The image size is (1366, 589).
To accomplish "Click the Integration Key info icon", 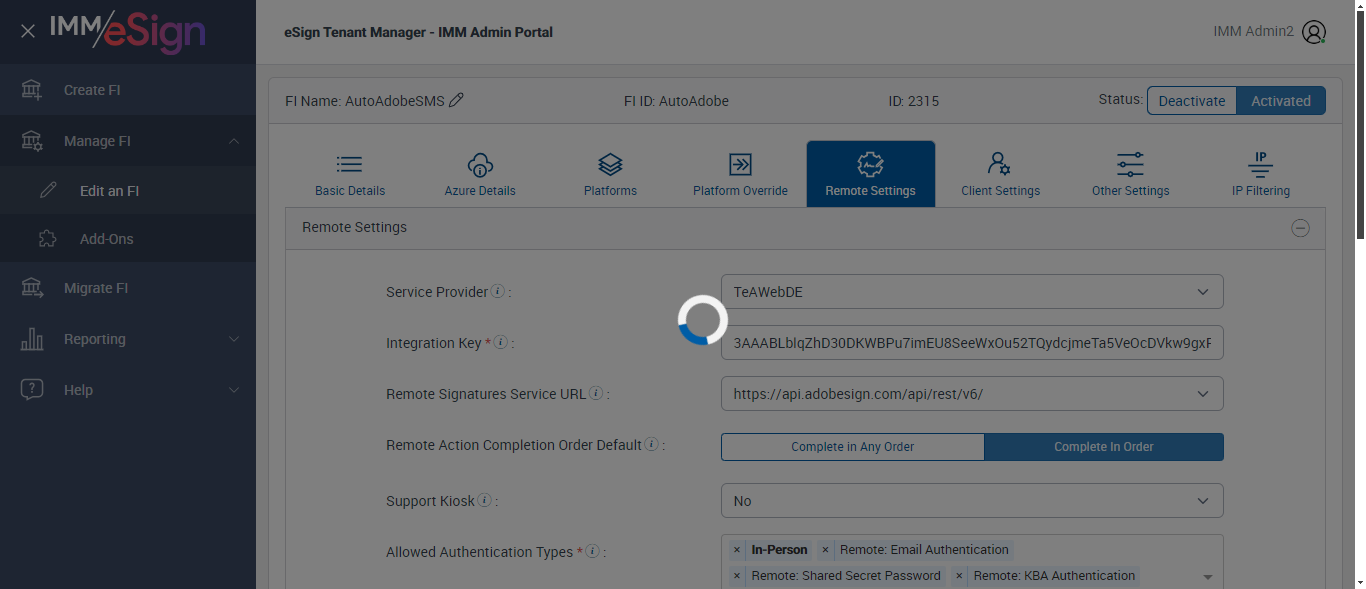I will click(x=501, y=343).
